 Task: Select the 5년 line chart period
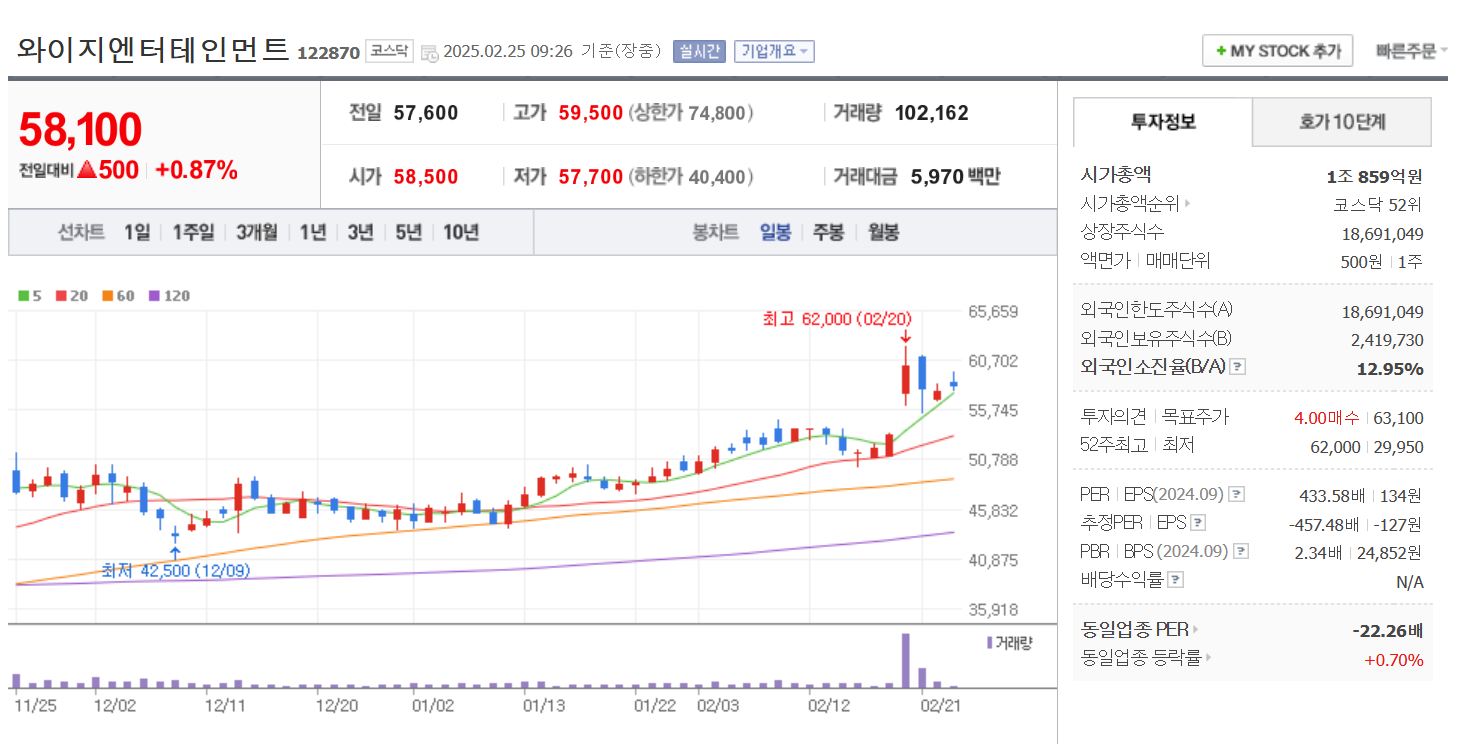pos(408,232)
